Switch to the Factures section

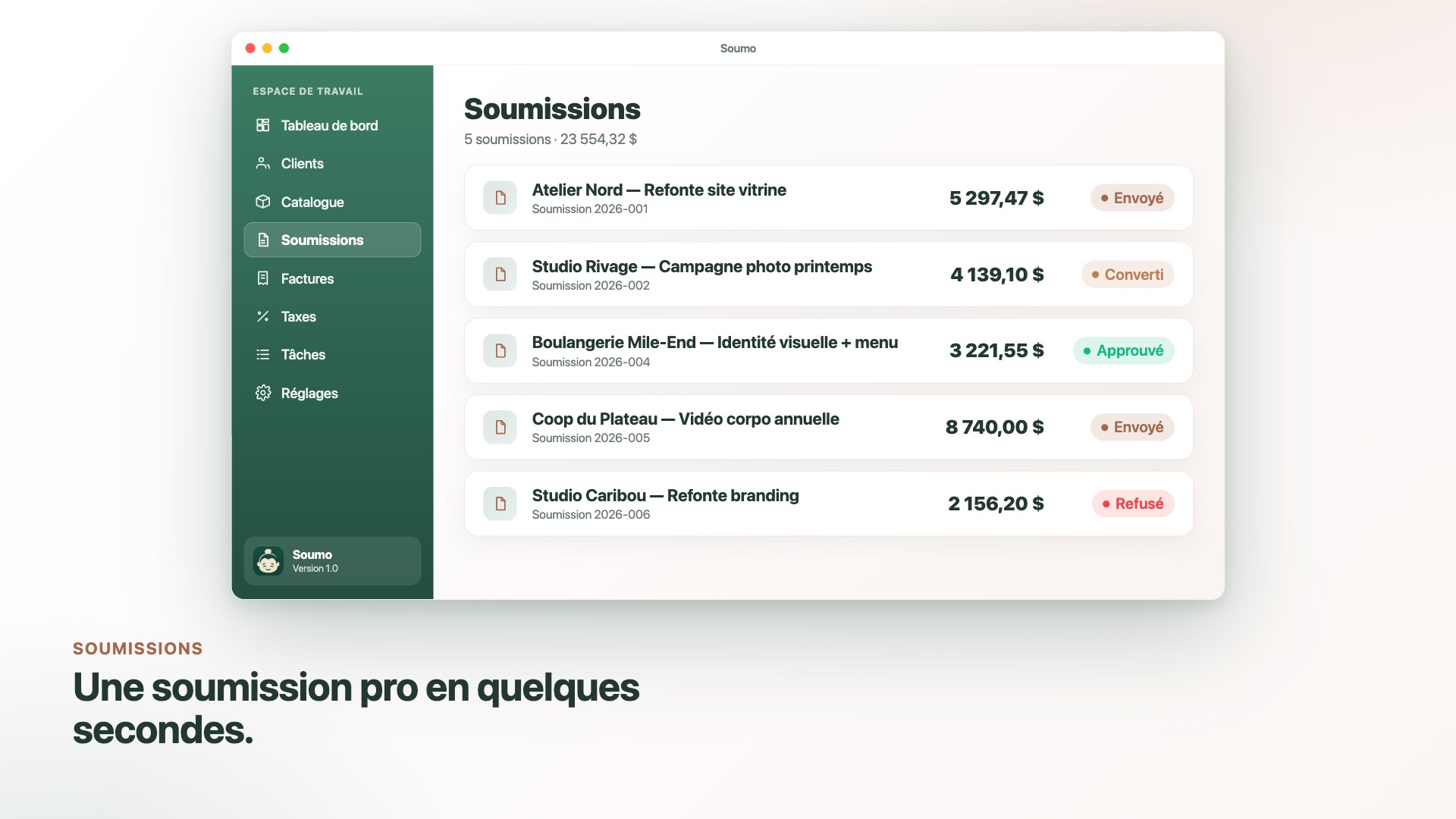point(332,278)
